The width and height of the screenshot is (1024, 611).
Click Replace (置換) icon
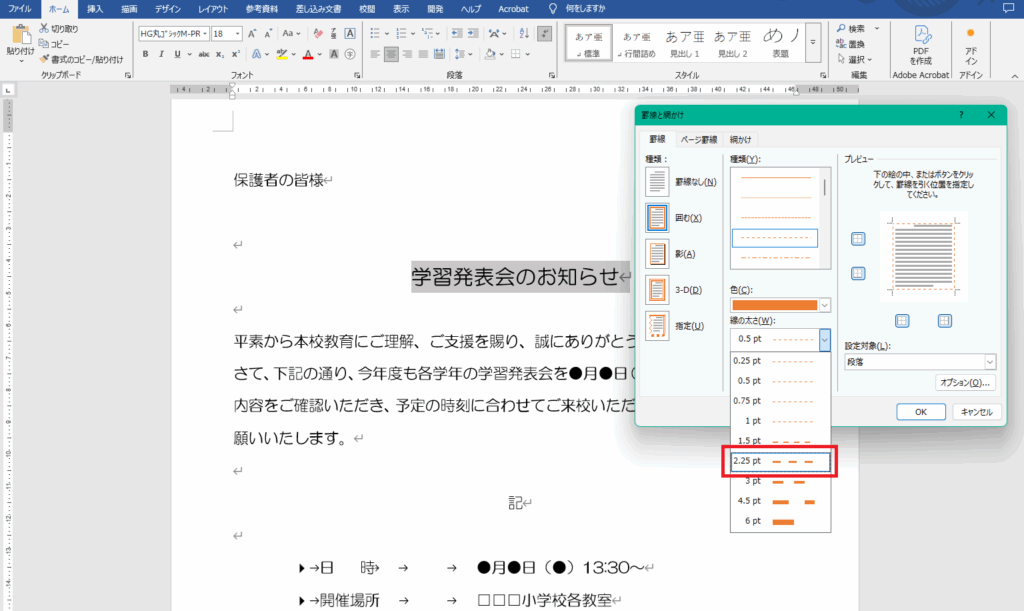(841, 44)
